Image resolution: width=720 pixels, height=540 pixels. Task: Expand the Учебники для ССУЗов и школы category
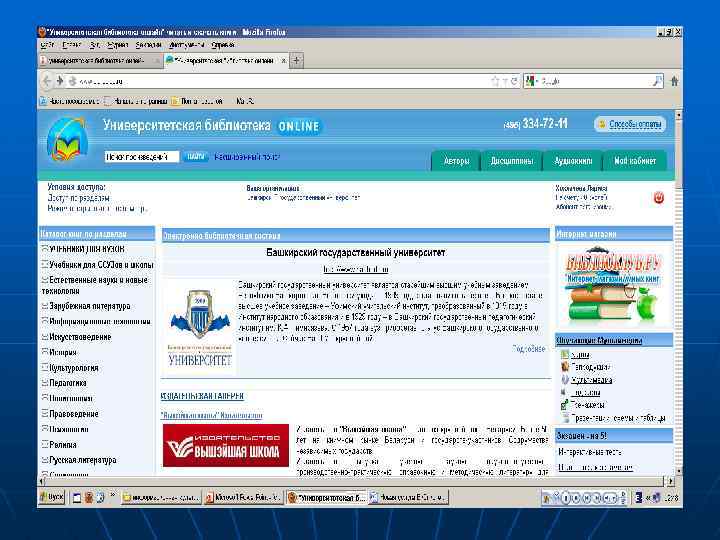pyautogui.click(x=45, y=265)
